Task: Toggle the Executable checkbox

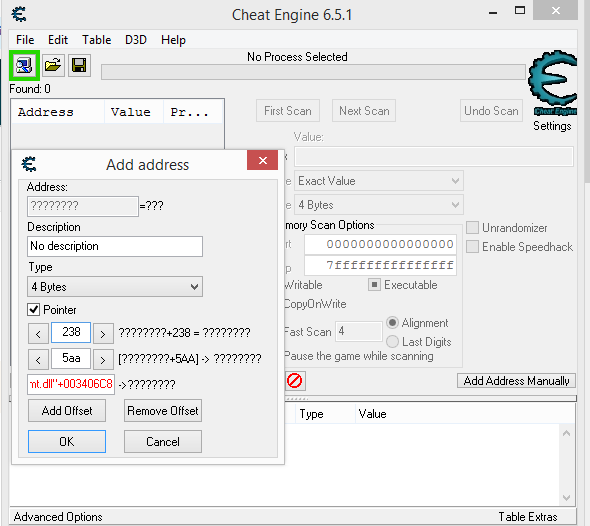Action: point(374,285)
